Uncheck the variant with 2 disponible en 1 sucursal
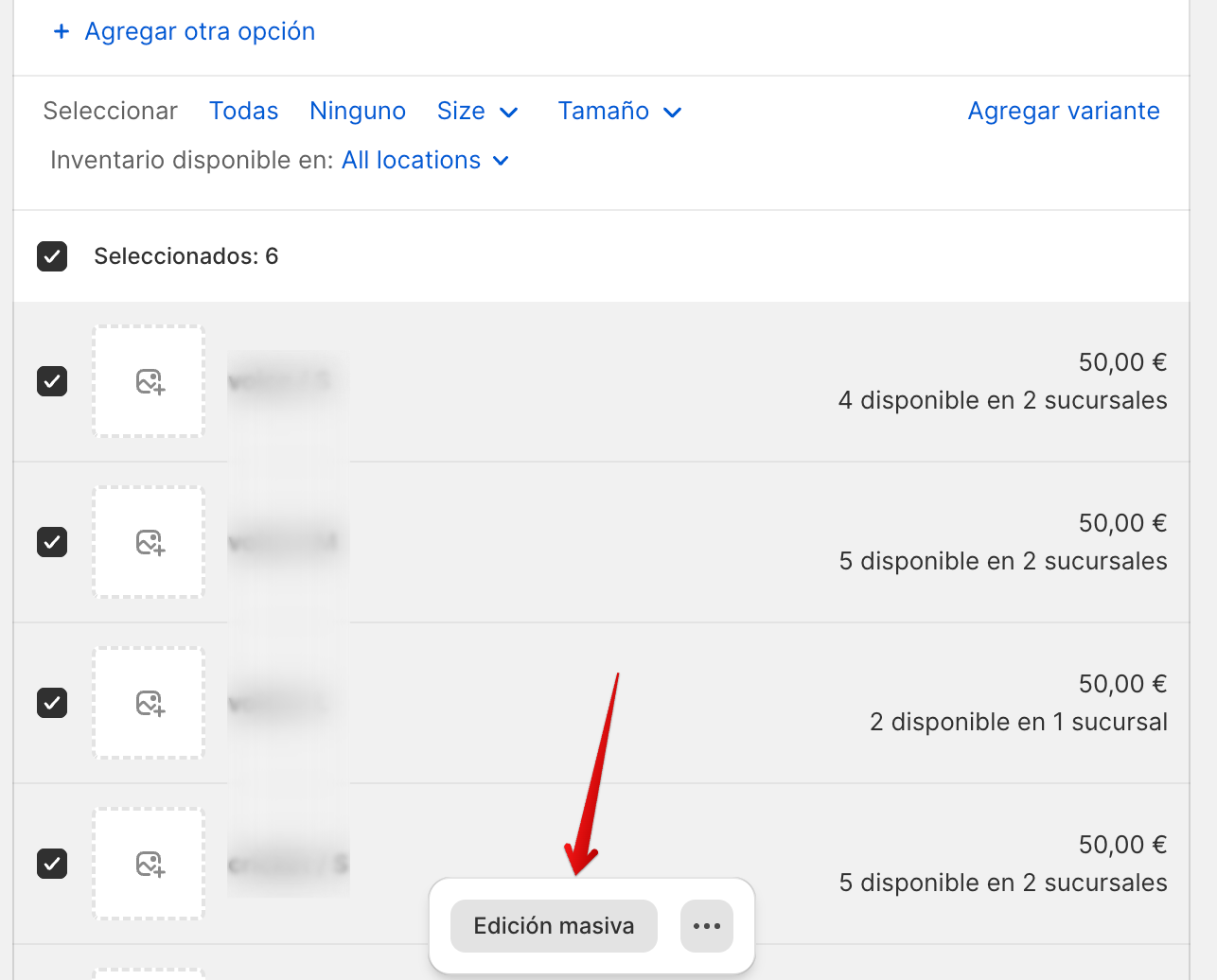The width and height of the screenshot is (1217, 980). 52,703
